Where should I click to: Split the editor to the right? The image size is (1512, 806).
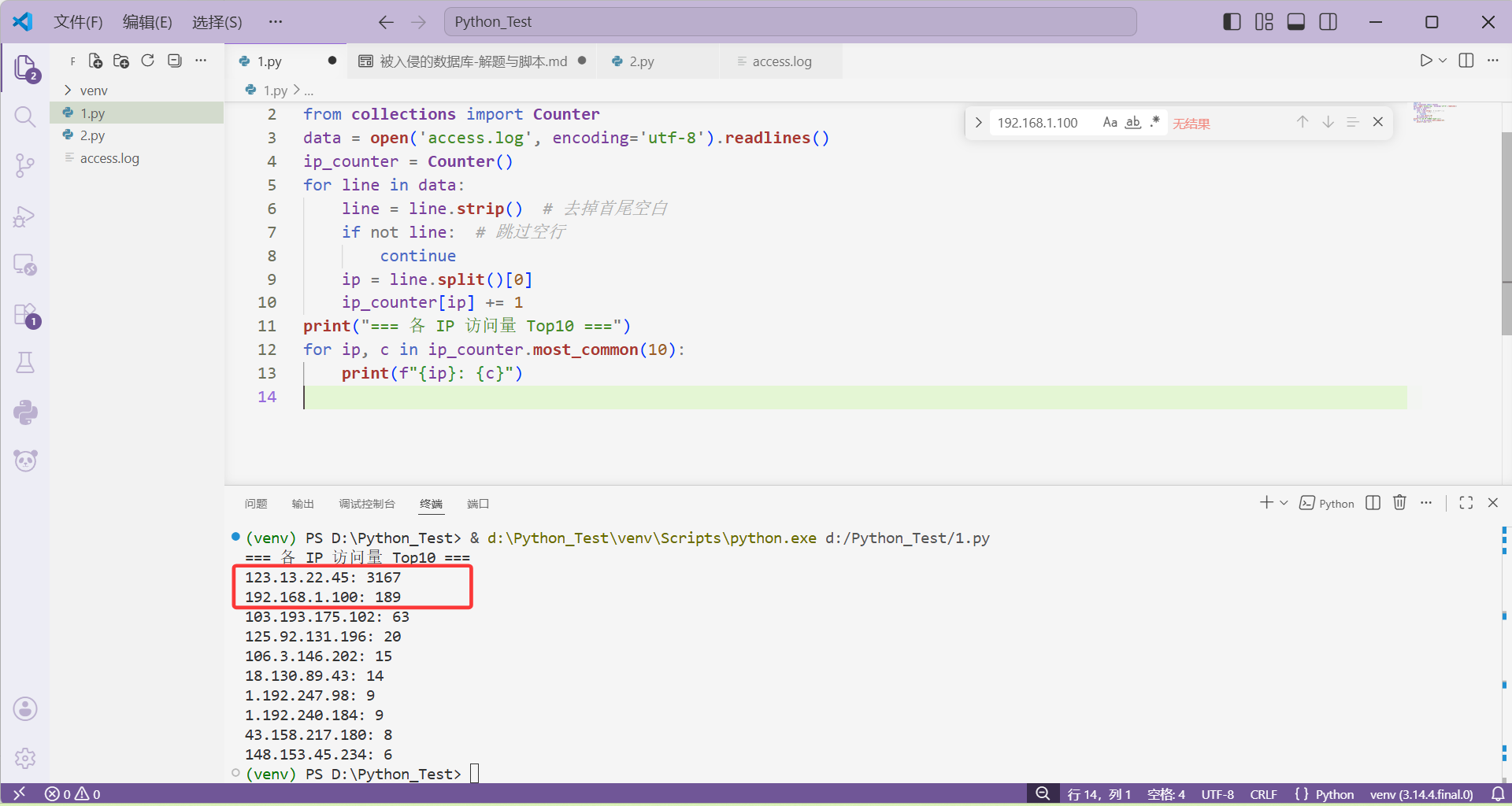[x=1466, y=61]
